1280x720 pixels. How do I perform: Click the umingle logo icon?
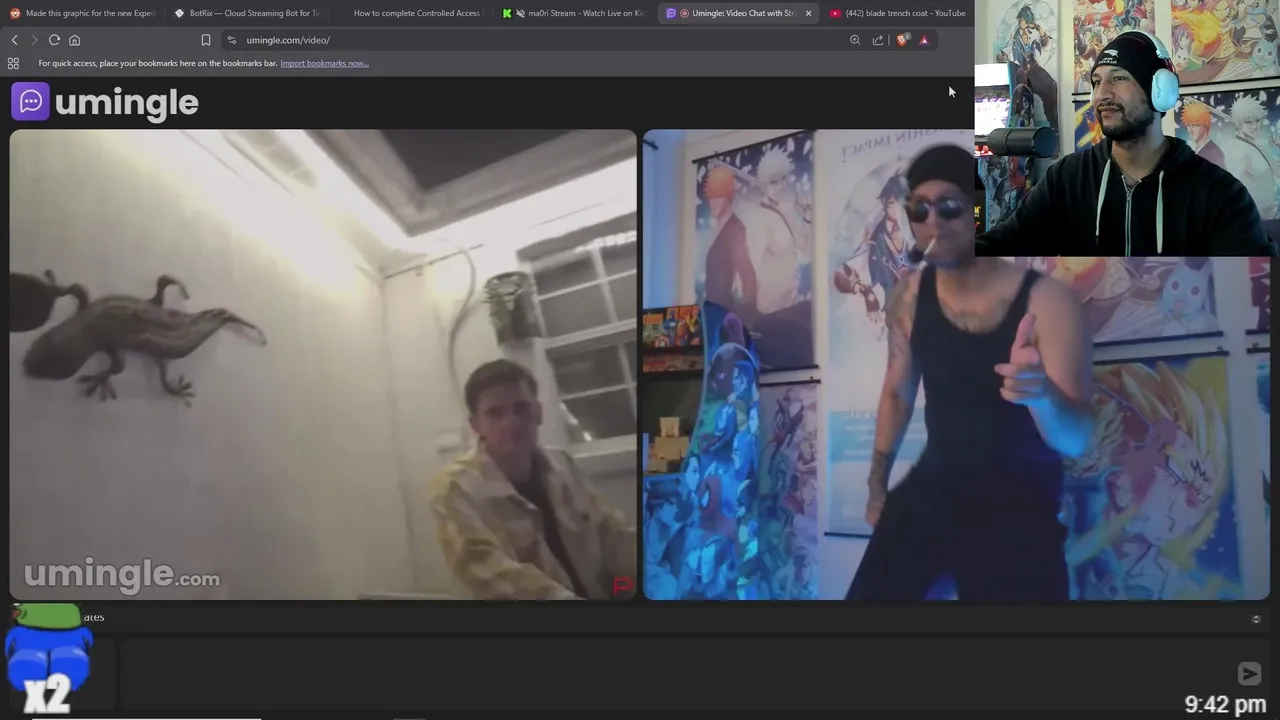click(x=30, y=101)
